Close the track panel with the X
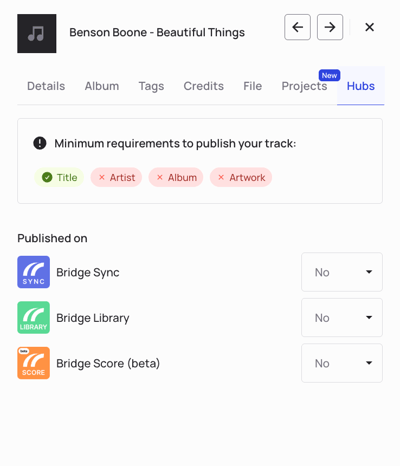Viewport: 400px width, 466px height. [369, 27]
